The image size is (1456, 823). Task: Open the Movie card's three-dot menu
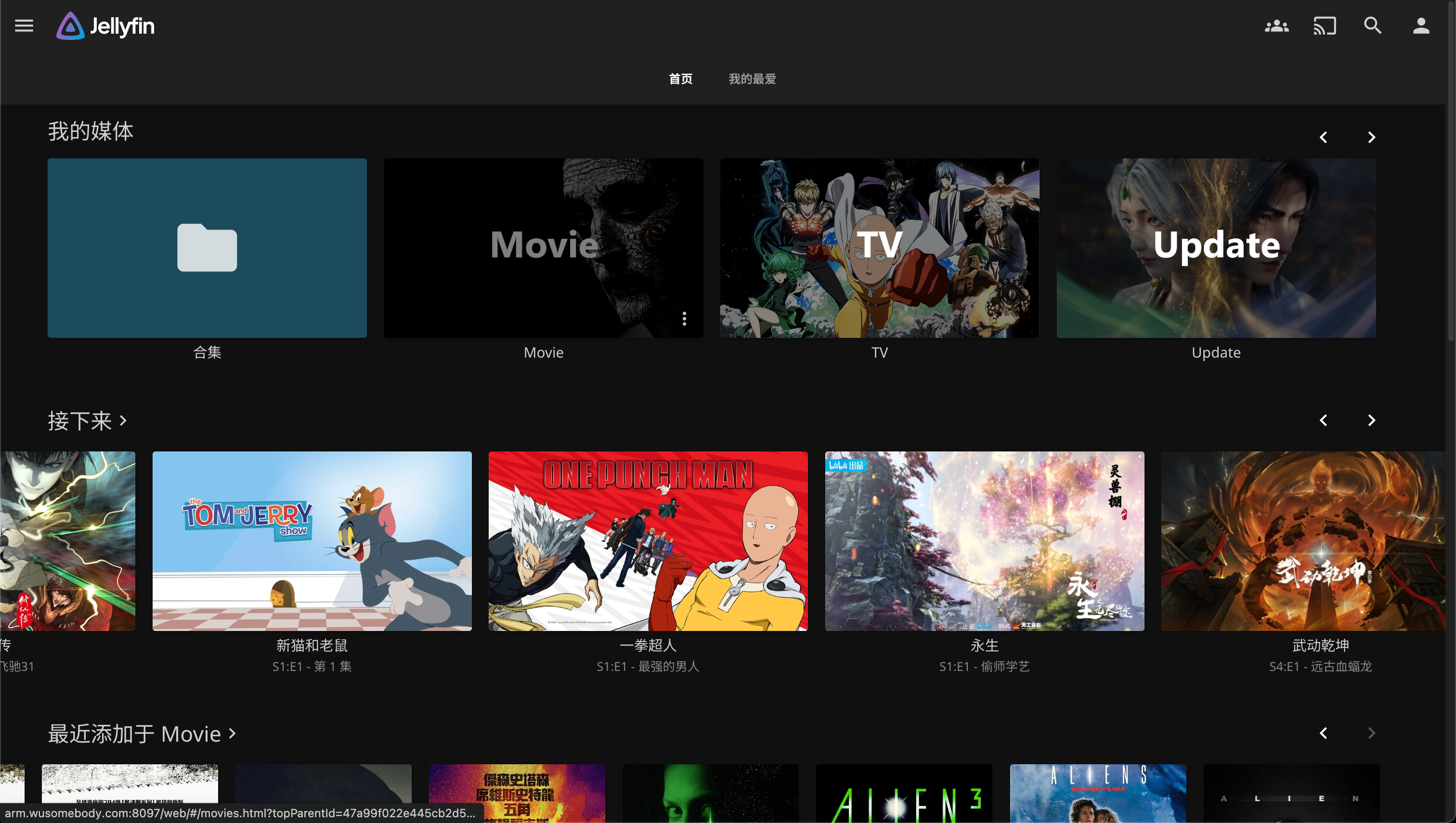(684, 319)
